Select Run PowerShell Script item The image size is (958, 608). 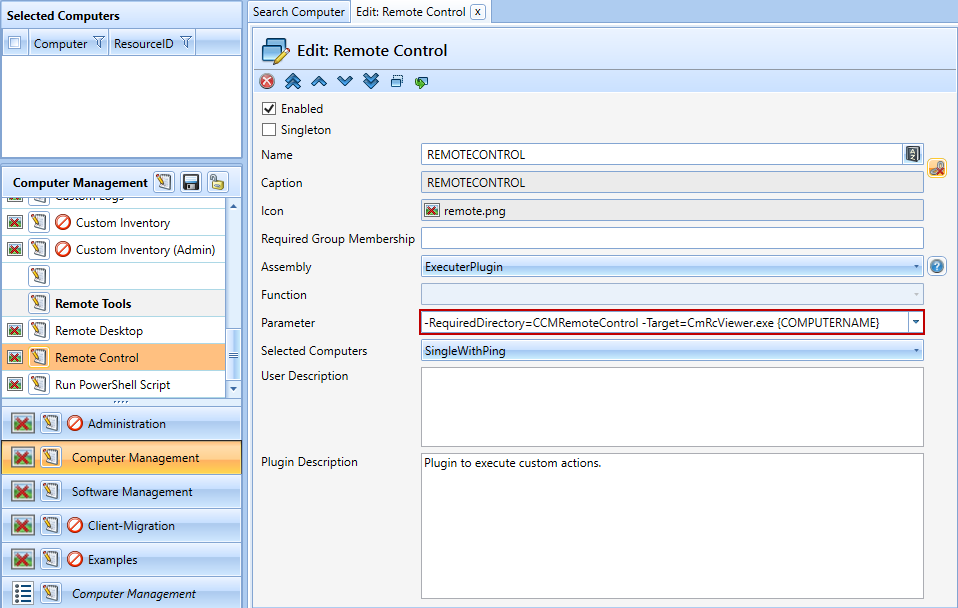tap(112, 385)
